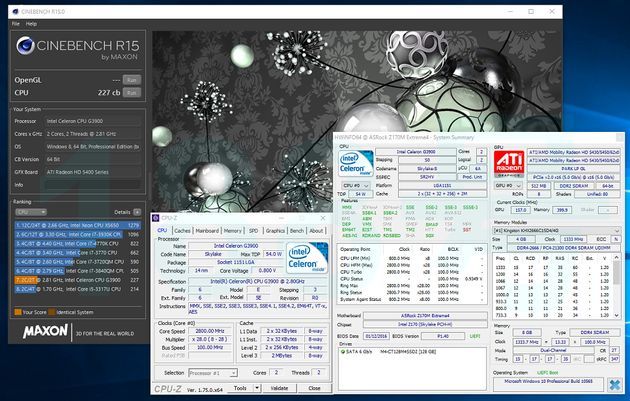Run the OpenGL benchmark

(x=132, y=80)
